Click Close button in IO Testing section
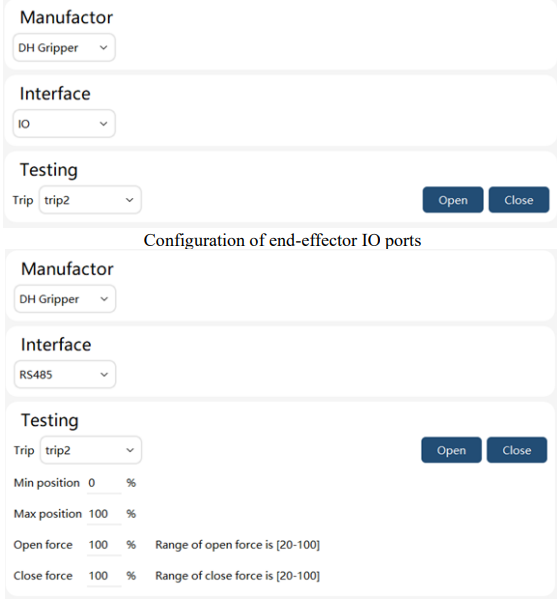Screen dimensions: 557x600 (519, 200)
